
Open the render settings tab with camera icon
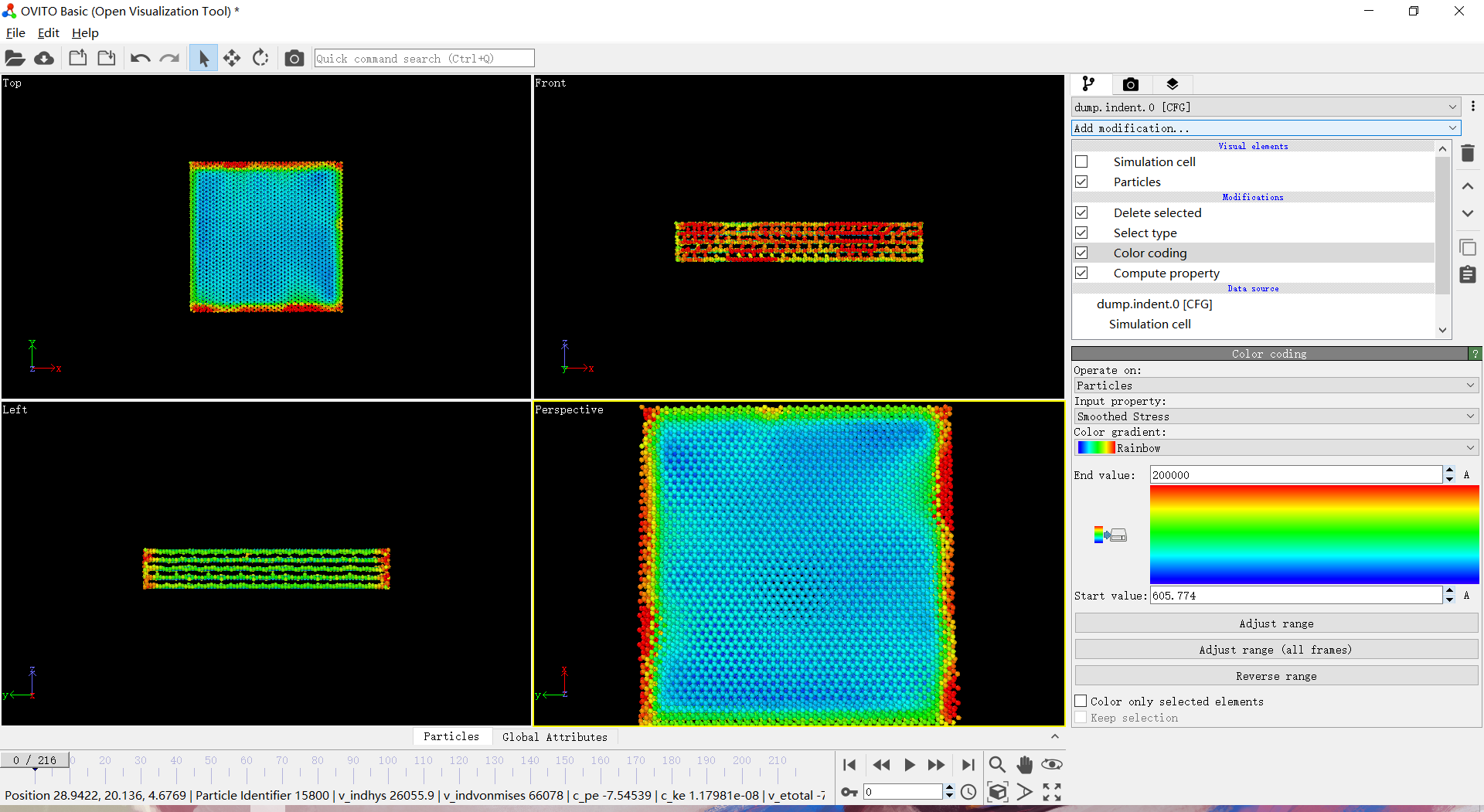tap(1131, 84)
